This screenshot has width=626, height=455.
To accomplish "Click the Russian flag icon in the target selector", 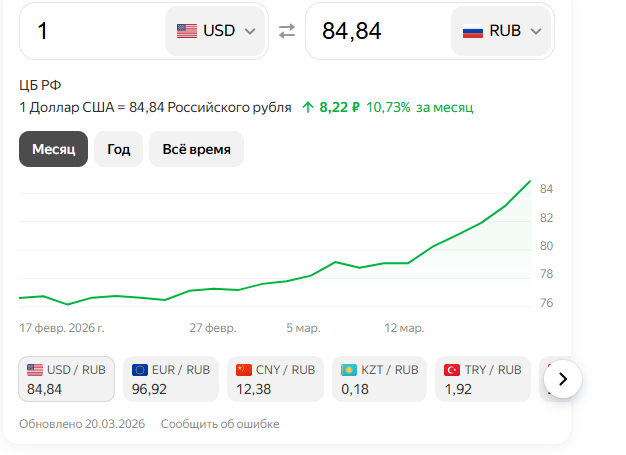I will click(x=473, y=31).
